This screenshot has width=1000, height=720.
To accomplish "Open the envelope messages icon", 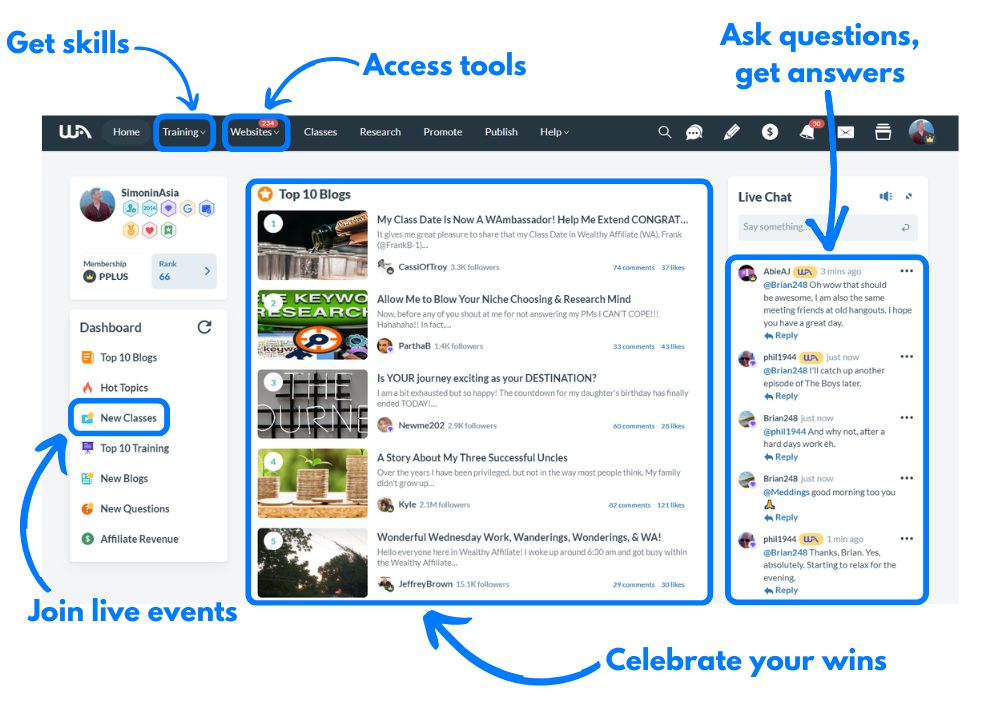I will click(846, 132).
